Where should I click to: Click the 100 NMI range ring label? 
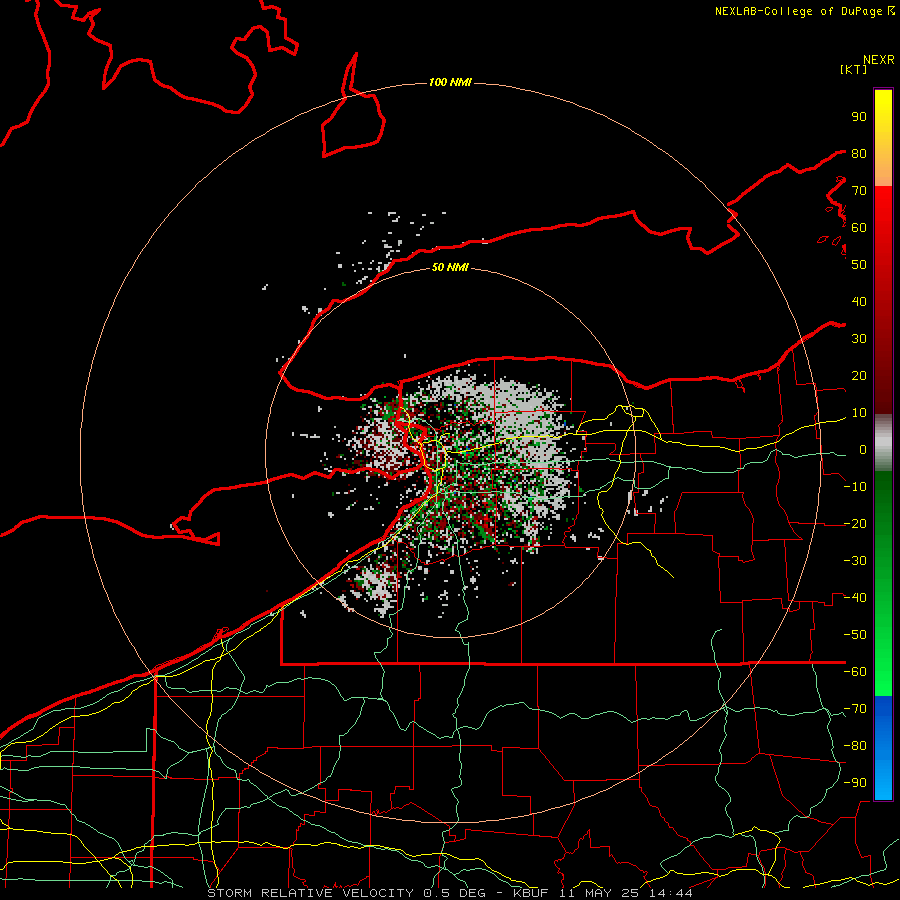click(450, 82)
